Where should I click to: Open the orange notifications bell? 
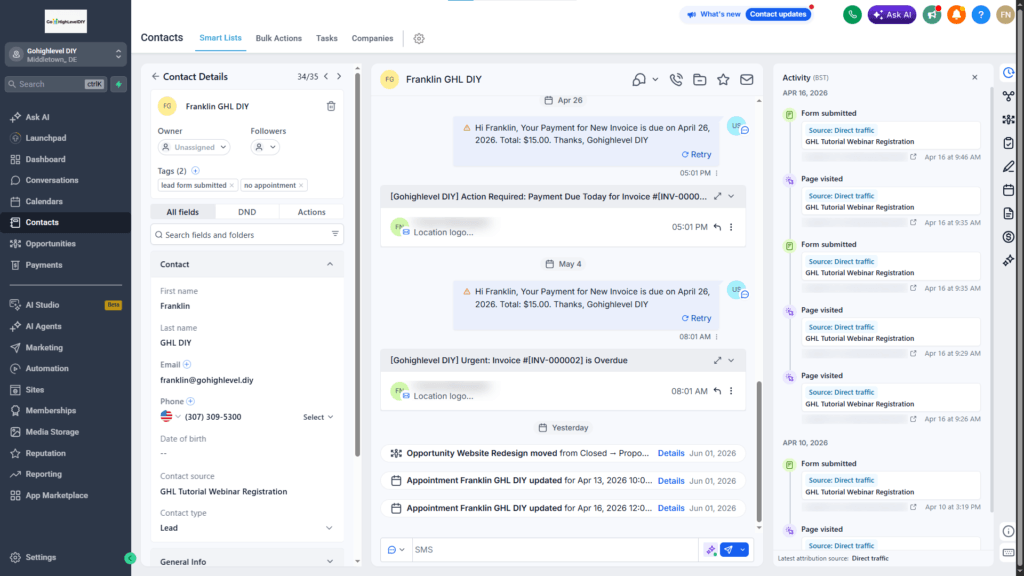coord(956,14)
